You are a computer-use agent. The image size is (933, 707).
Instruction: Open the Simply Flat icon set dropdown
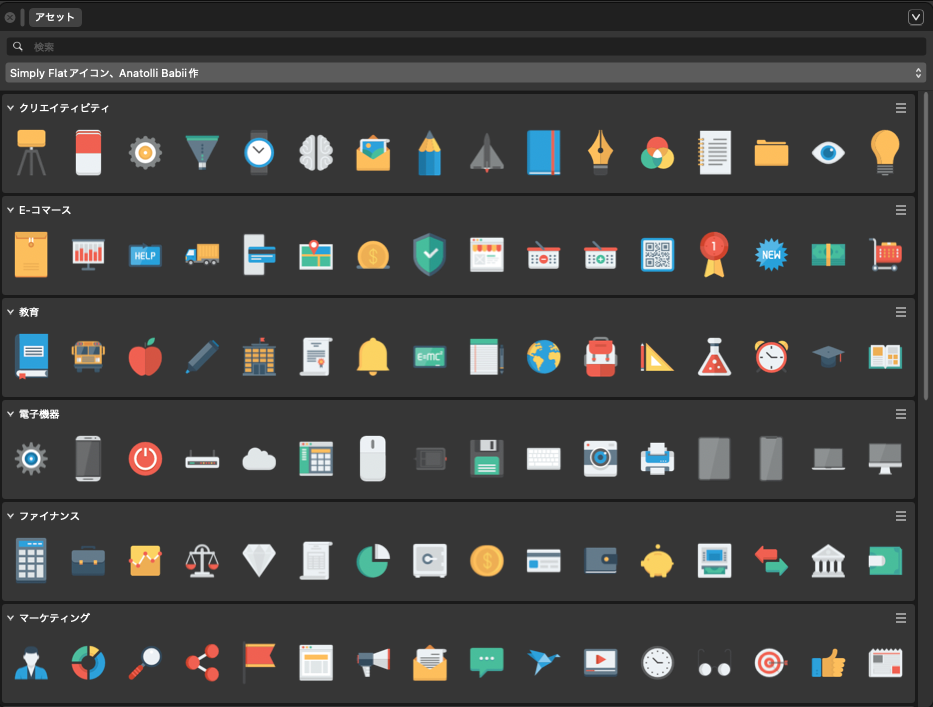click(x=465, y=73)
